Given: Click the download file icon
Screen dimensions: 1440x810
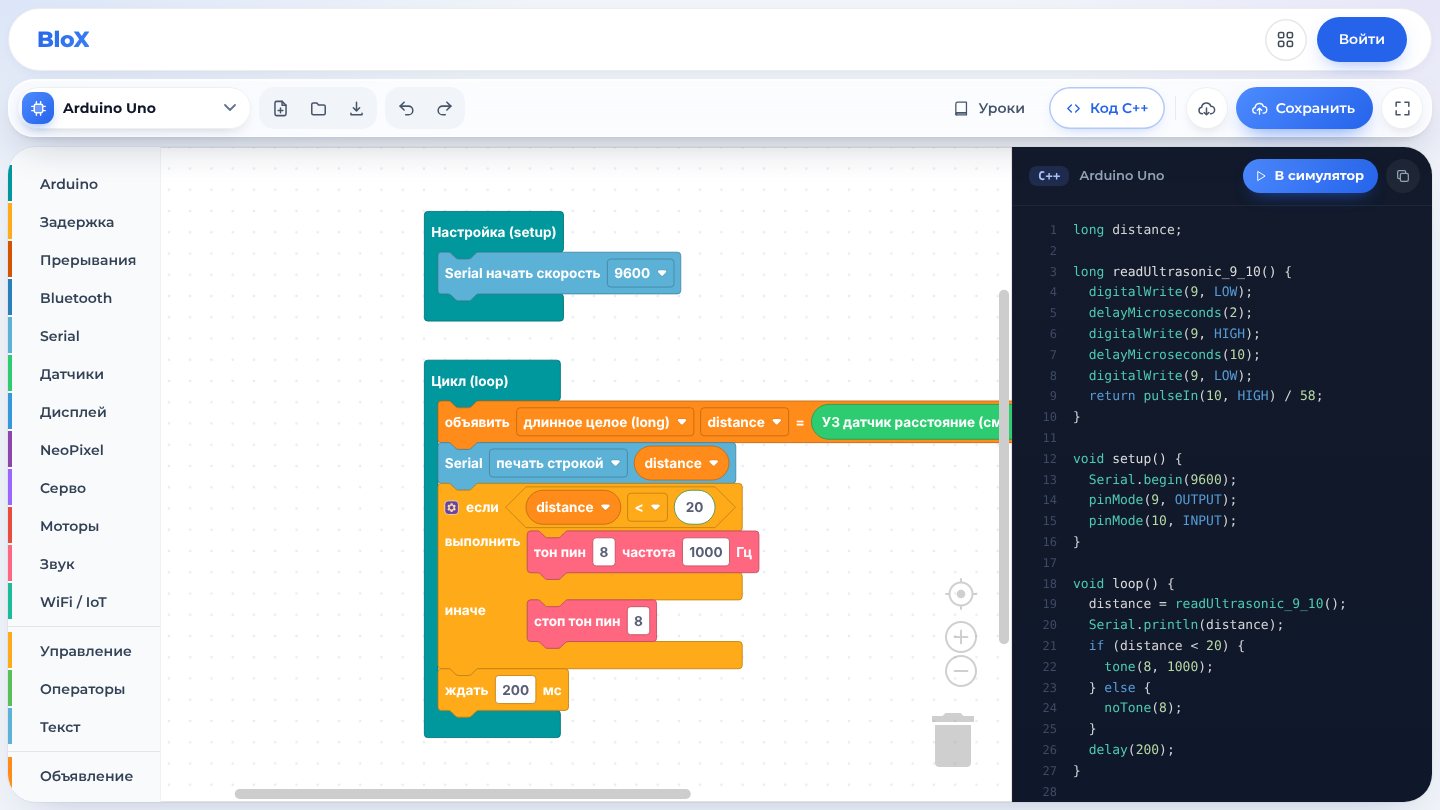Looking at the screenshot, I should pos(356,108).
